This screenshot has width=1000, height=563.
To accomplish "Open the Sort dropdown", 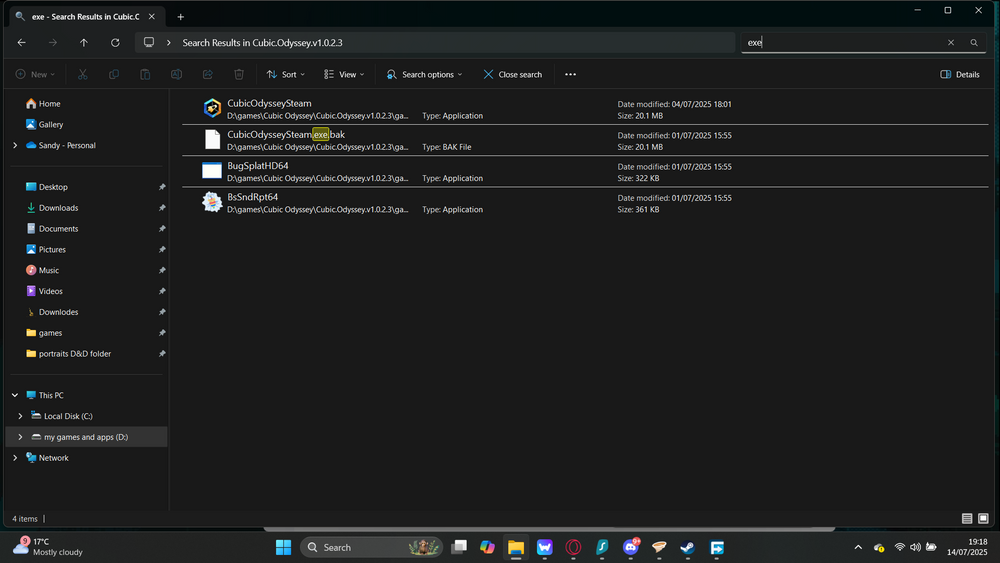I will (286, 75).
